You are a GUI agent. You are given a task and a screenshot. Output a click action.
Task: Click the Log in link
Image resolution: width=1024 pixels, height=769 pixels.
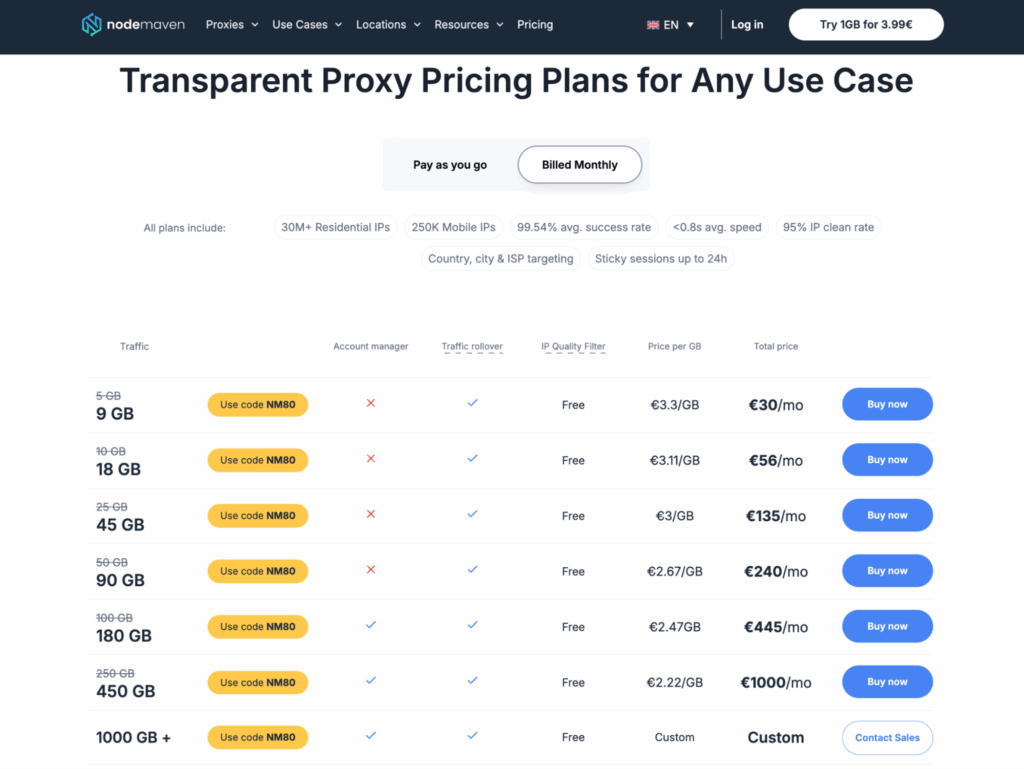pyautogui.click(x=747, y=24)
